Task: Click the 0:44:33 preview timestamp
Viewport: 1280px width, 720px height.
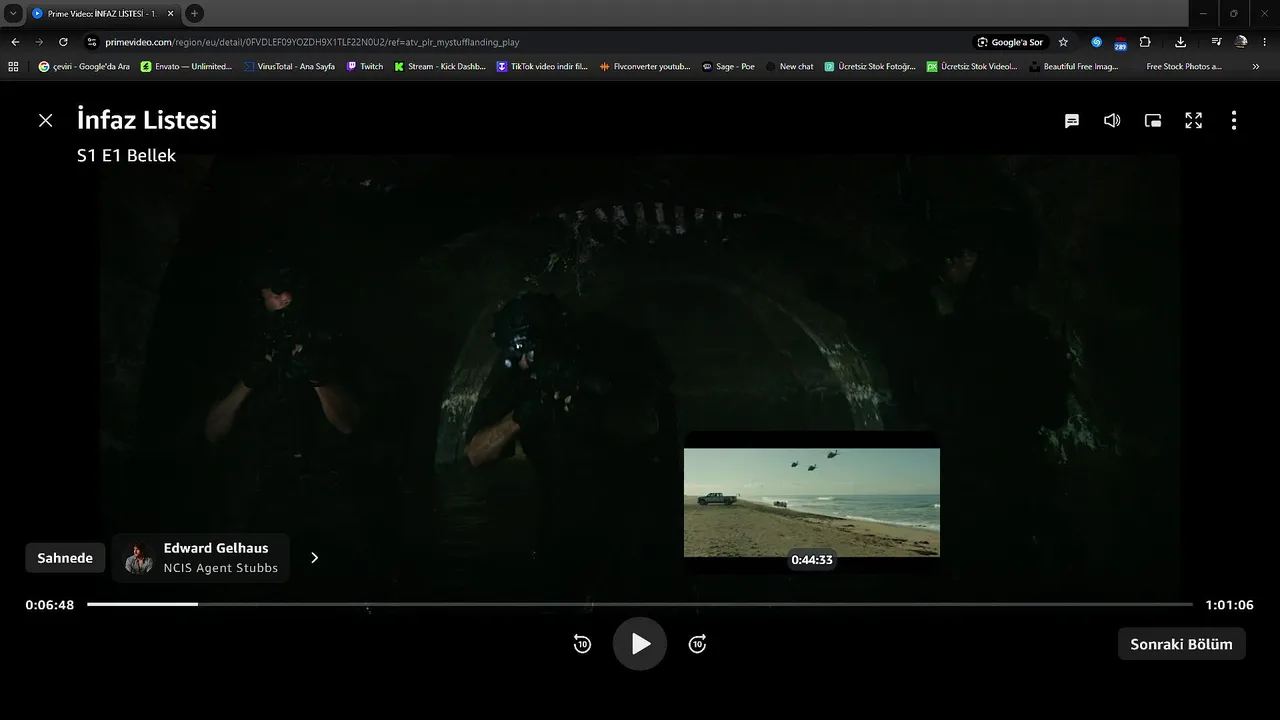Action: [x=812, y=560]
